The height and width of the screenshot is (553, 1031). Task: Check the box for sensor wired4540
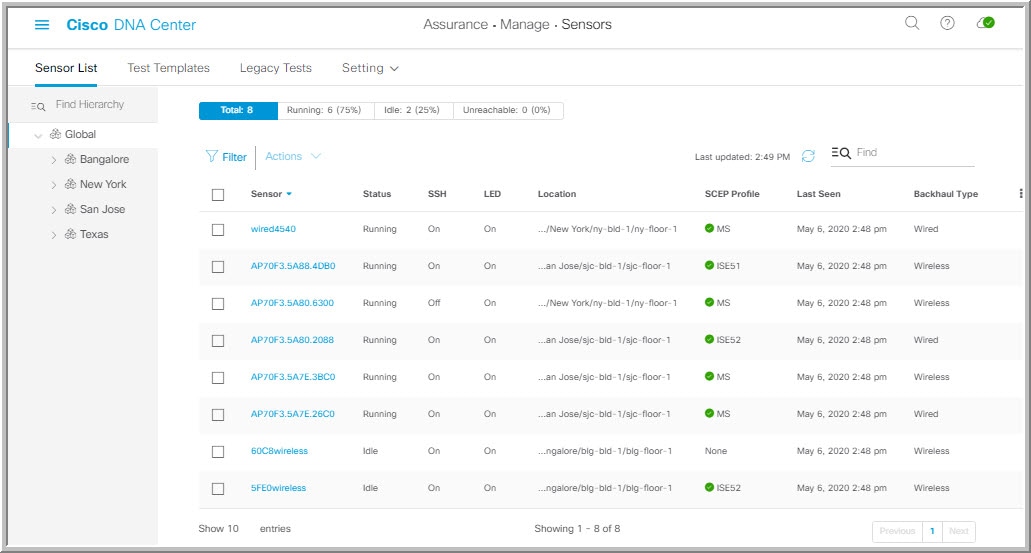tap(218, 230)
